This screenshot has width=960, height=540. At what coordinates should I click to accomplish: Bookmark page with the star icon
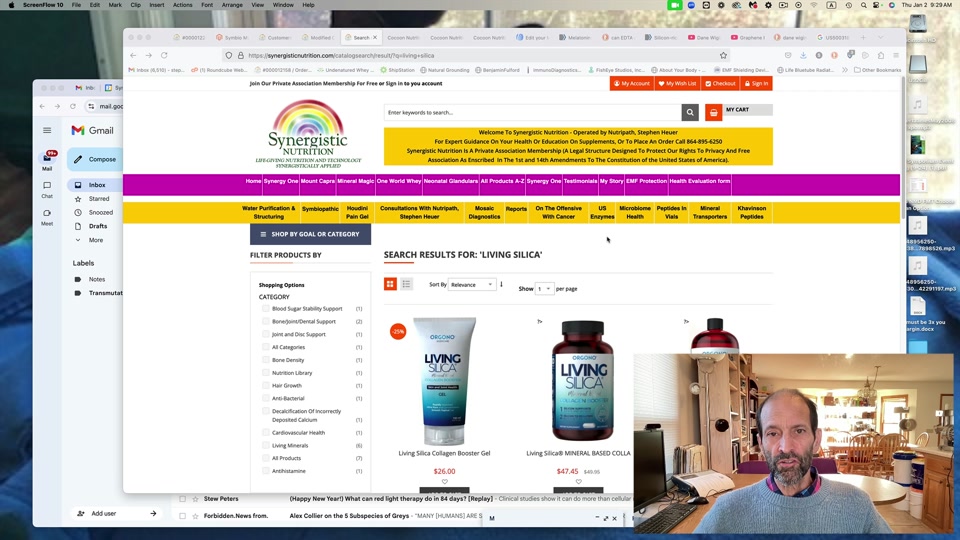[x=723, y=56]
